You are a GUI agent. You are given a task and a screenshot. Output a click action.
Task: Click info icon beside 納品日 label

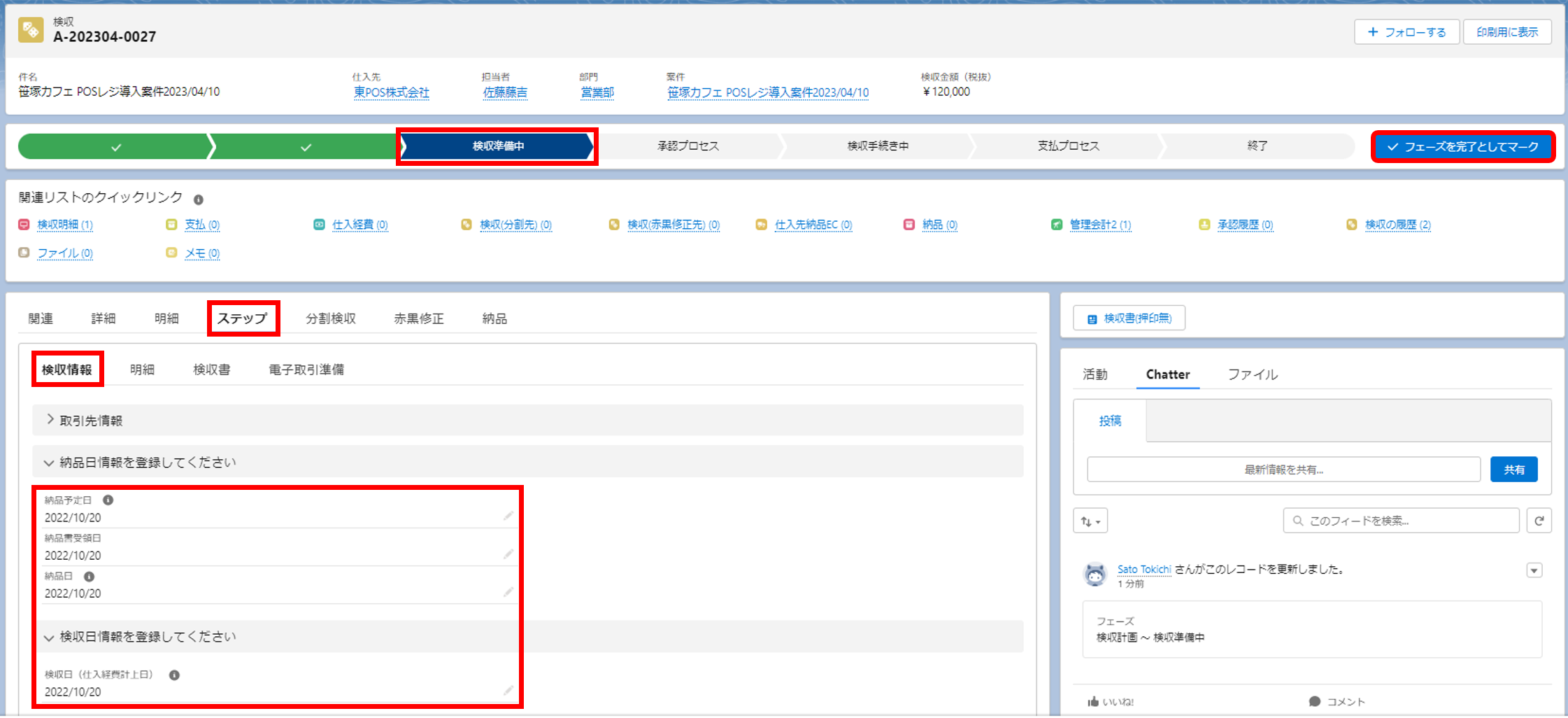[x=89, y=577]
